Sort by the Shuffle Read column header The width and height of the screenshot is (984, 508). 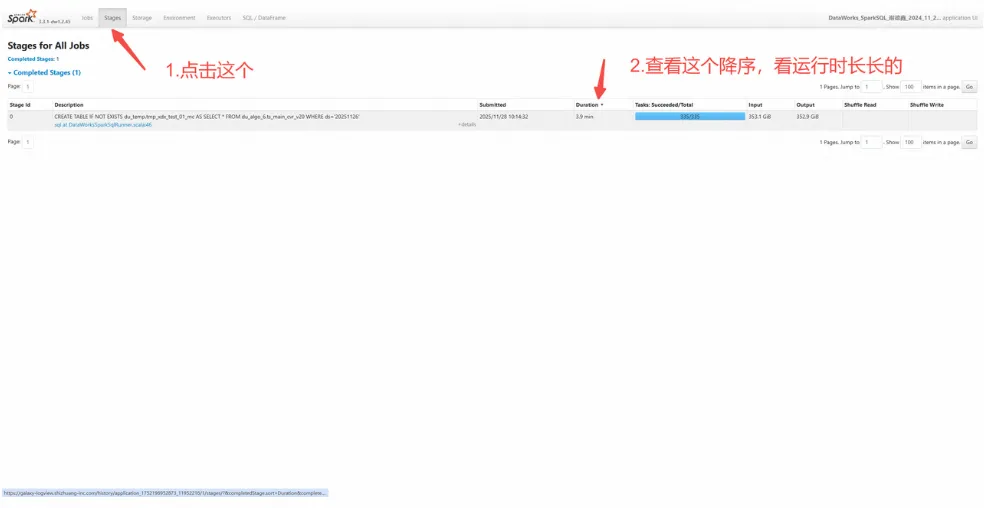pos(860,105)
